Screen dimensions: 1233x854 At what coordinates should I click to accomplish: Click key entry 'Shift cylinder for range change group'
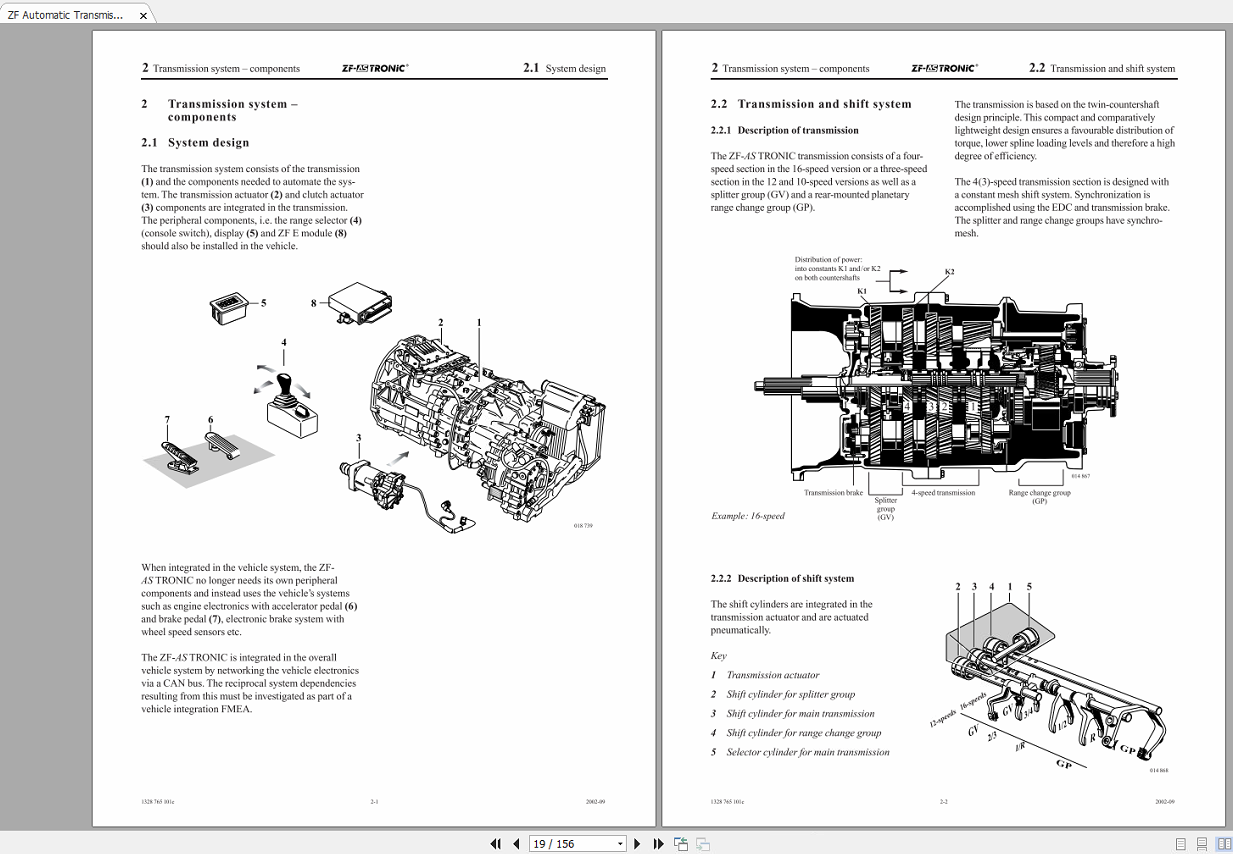coord(804,733)
